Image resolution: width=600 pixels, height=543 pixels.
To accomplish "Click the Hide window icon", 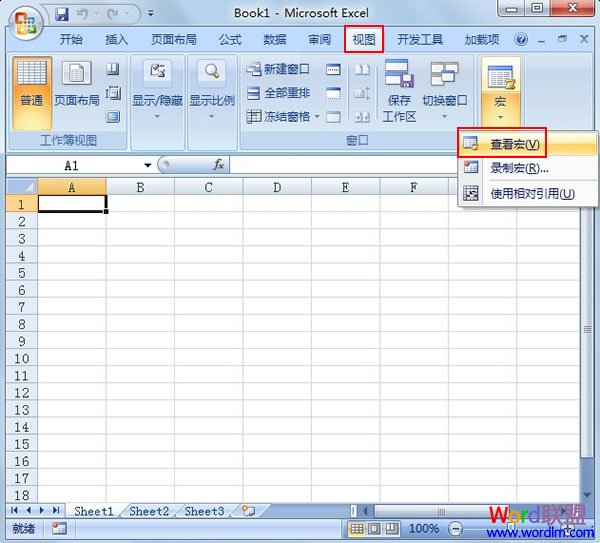I will pyautogui.click(x=333, y=93).
